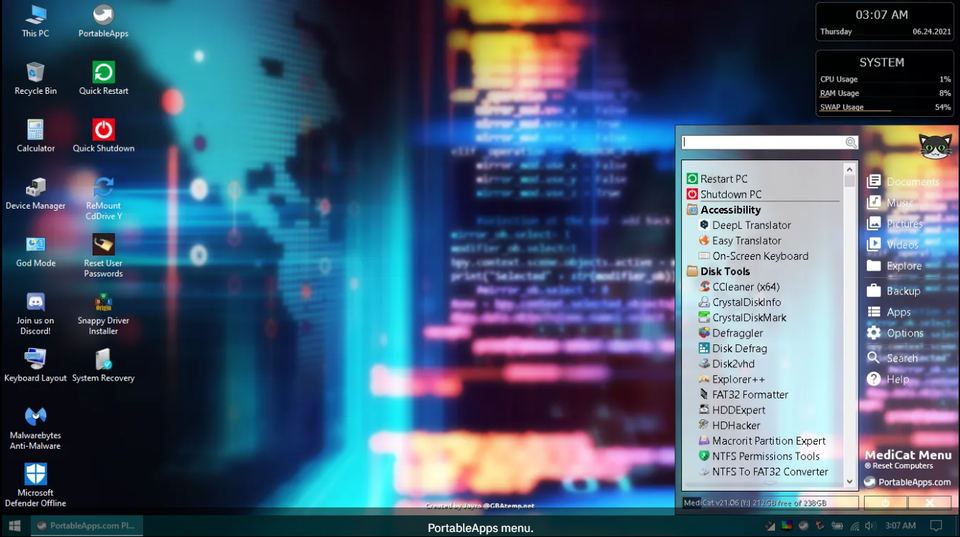This screenshot has width=960, height=537.
Task: Open Pictures in the side panel
Action: pos(895,223)
